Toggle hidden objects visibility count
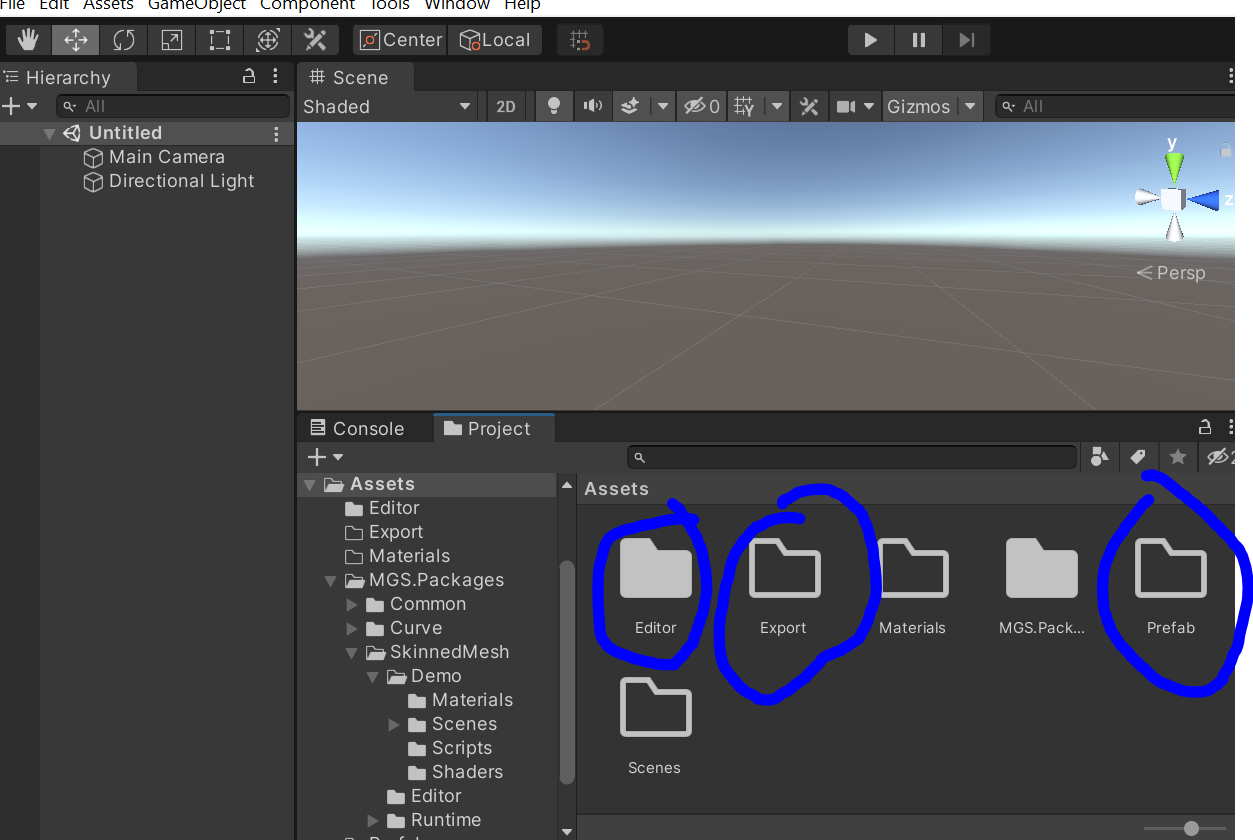 (701, 106)
